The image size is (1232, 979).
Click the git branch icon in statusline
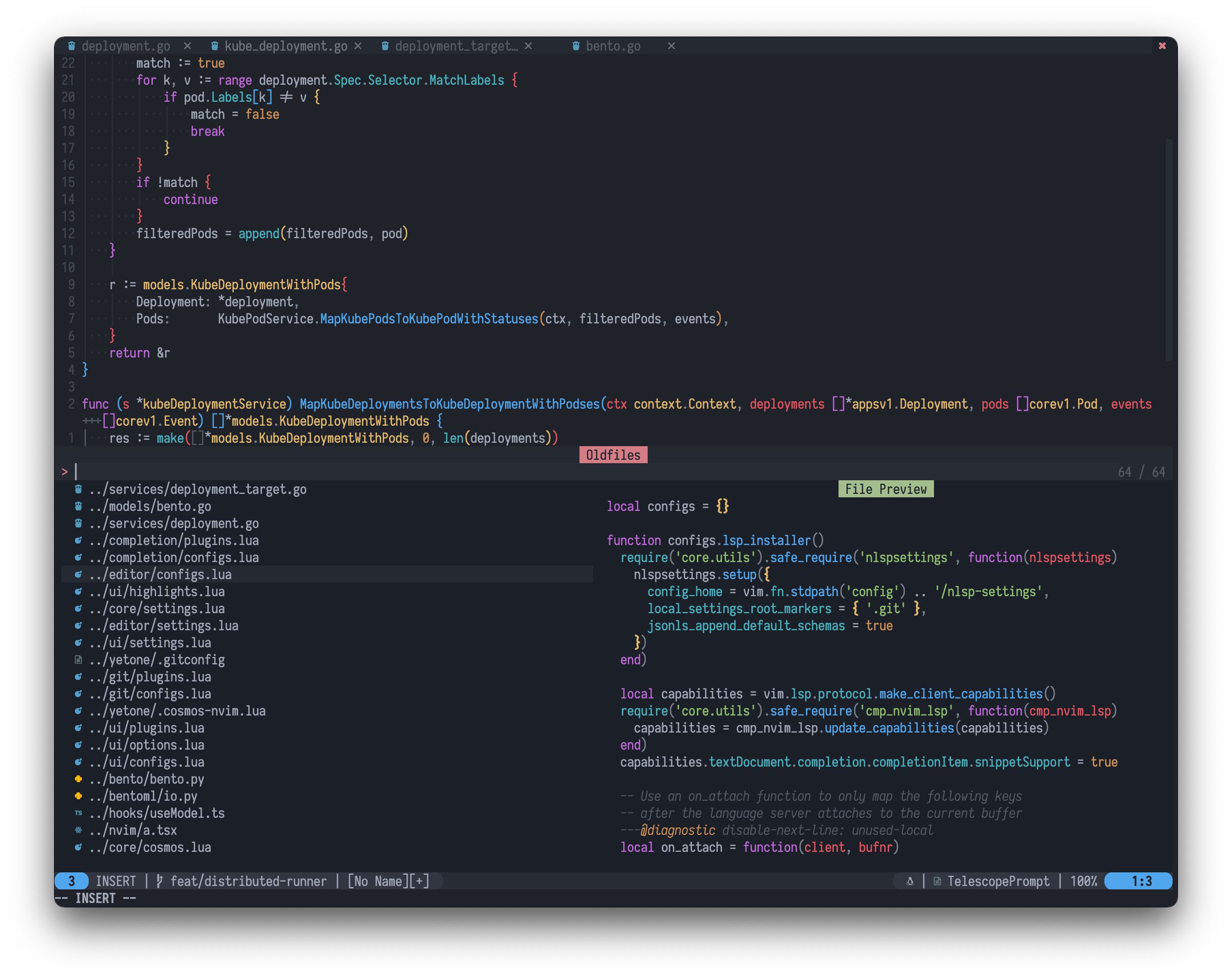pos(160,881)
